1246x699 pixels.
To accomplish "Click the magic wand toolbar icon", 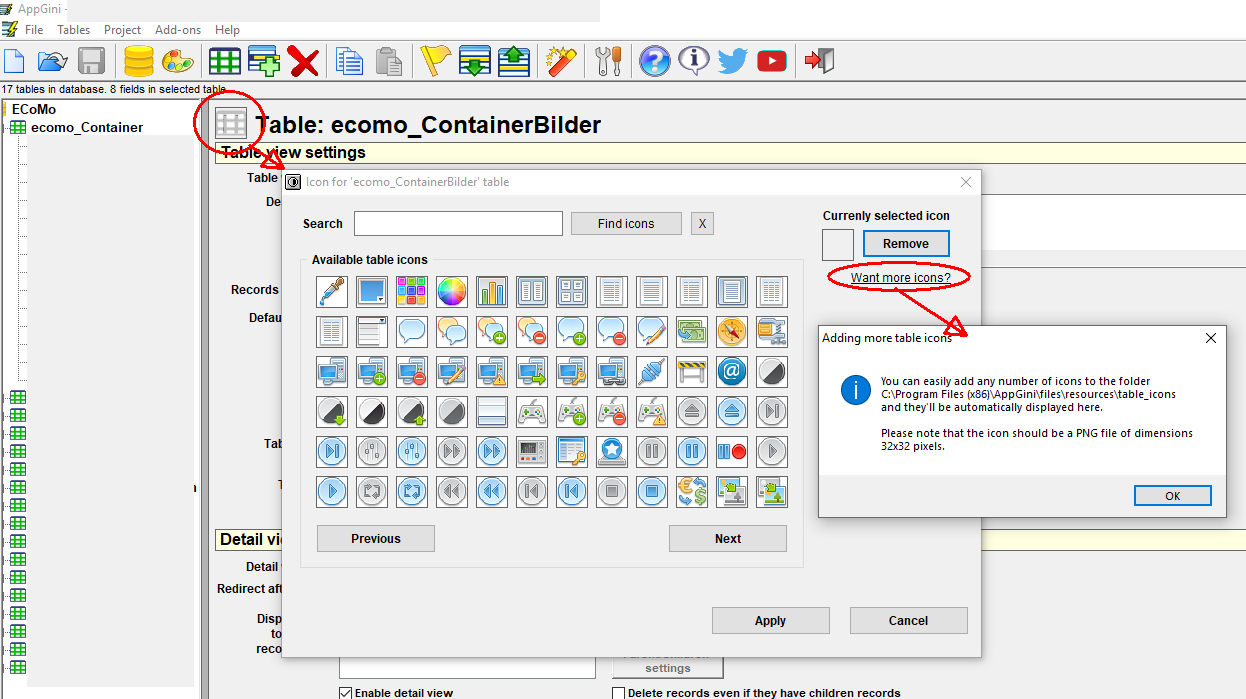I will [561, 61].
